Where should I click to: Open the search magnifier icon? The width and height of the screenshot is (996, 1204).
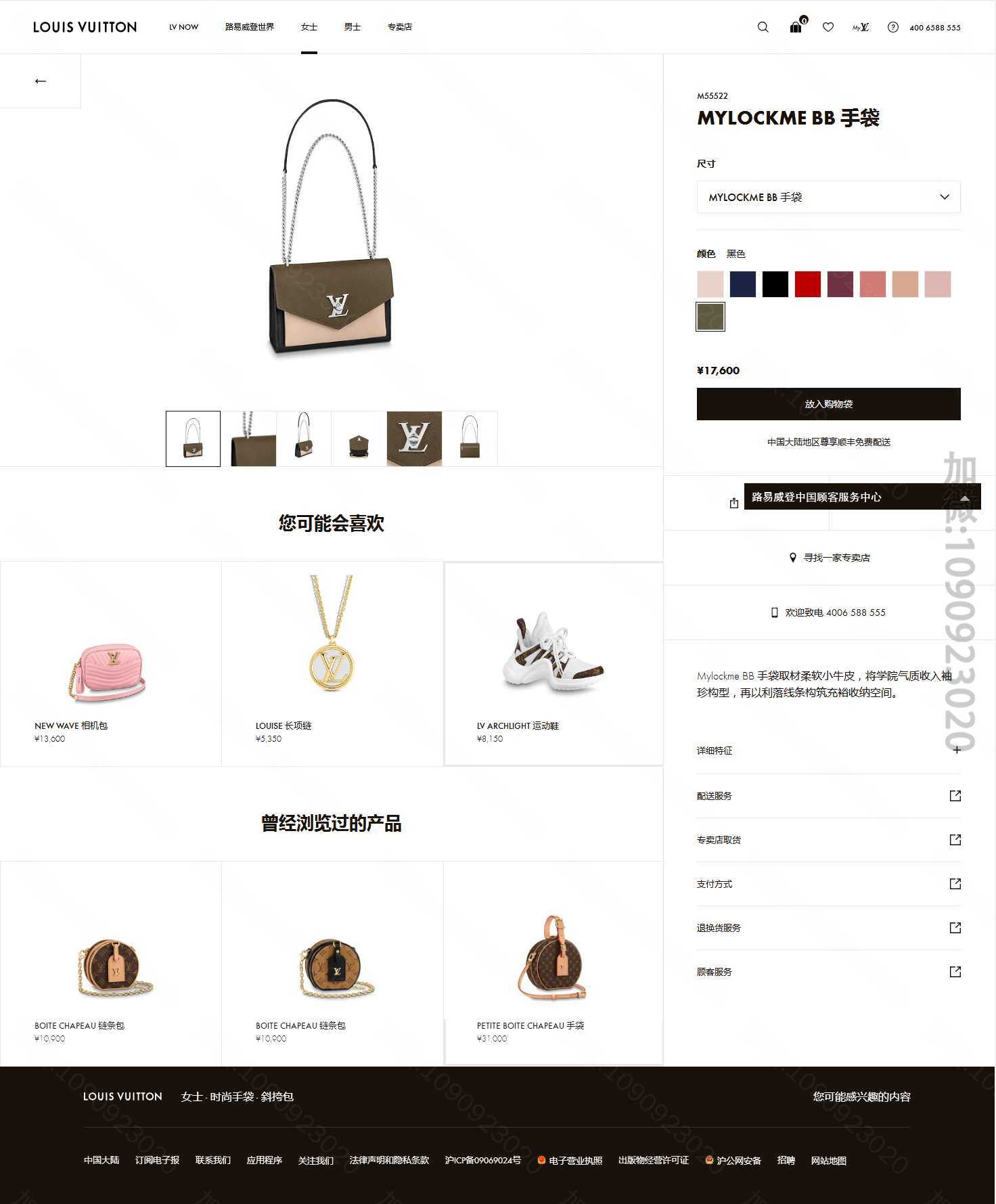click(763, 27)
